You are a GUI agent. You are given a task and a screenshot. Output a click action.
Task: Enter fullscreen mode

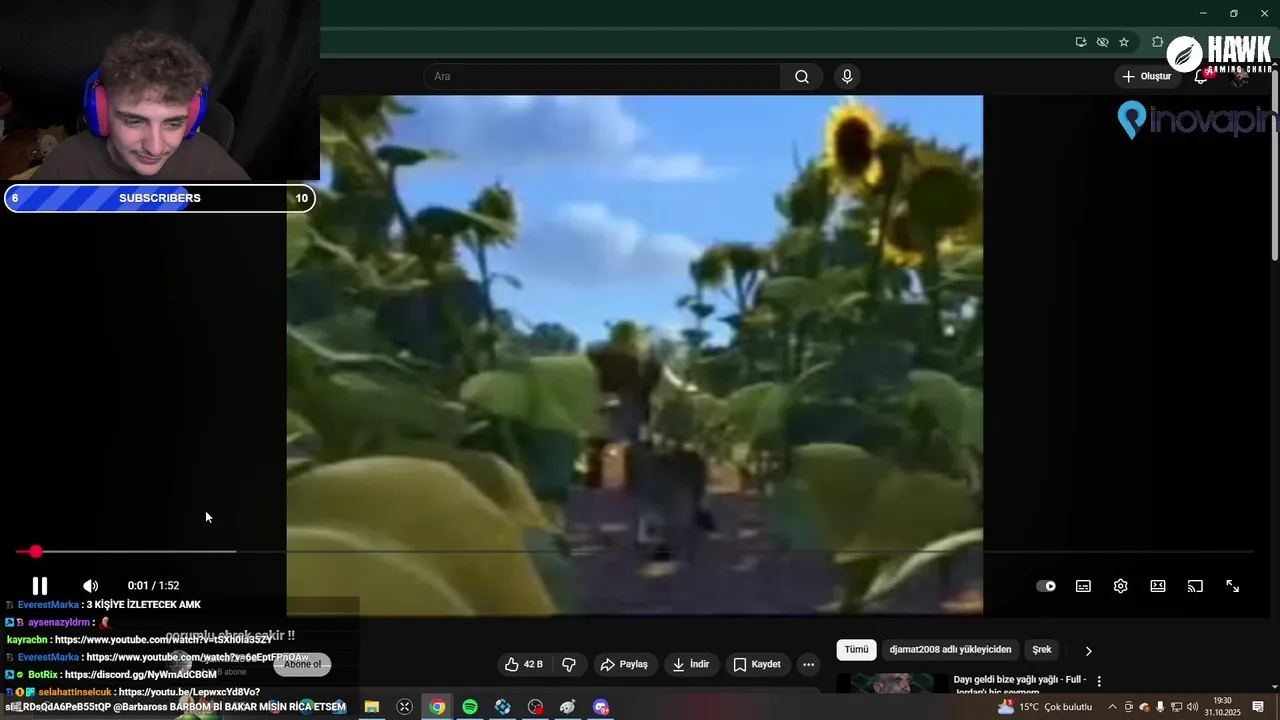pyautogui.click(x=1233, y=586)
